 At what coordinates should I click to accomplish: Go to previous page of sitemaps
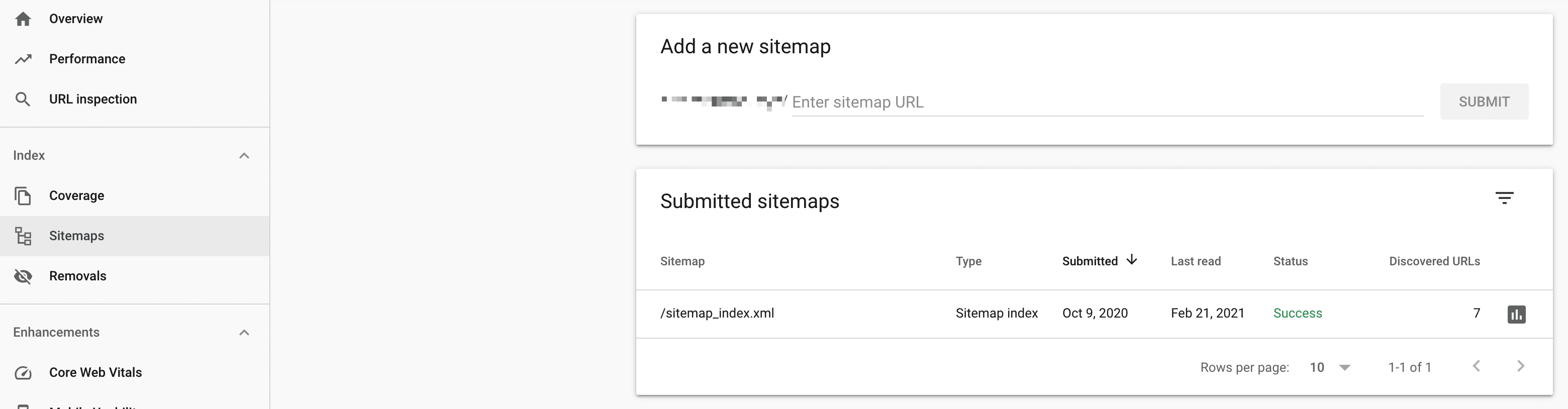[1476, 366]
